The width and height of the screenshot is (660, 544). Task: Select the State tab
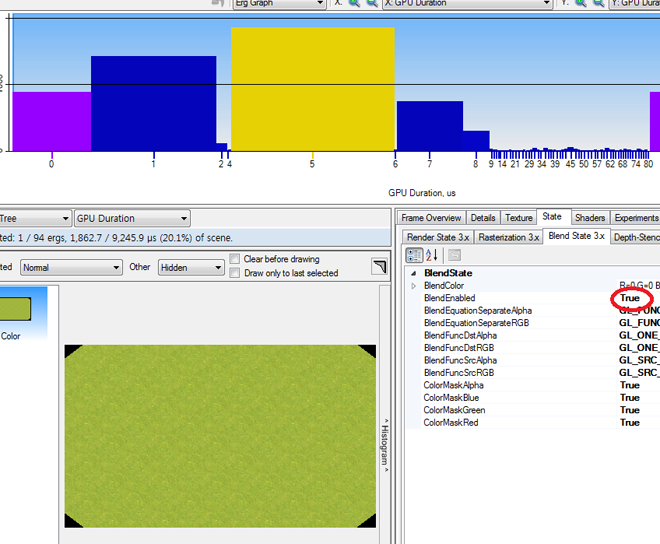552,216
